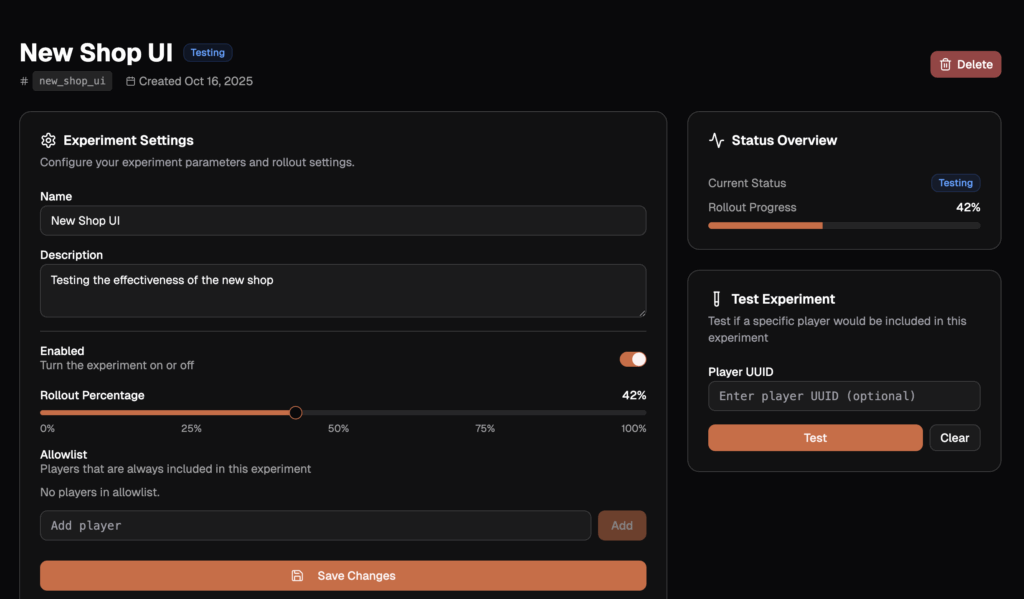Click the Rollout Percentage slider handle
Image resolution: width=1024 pixels, height=599 pixels.
click(x=295, y=413)
